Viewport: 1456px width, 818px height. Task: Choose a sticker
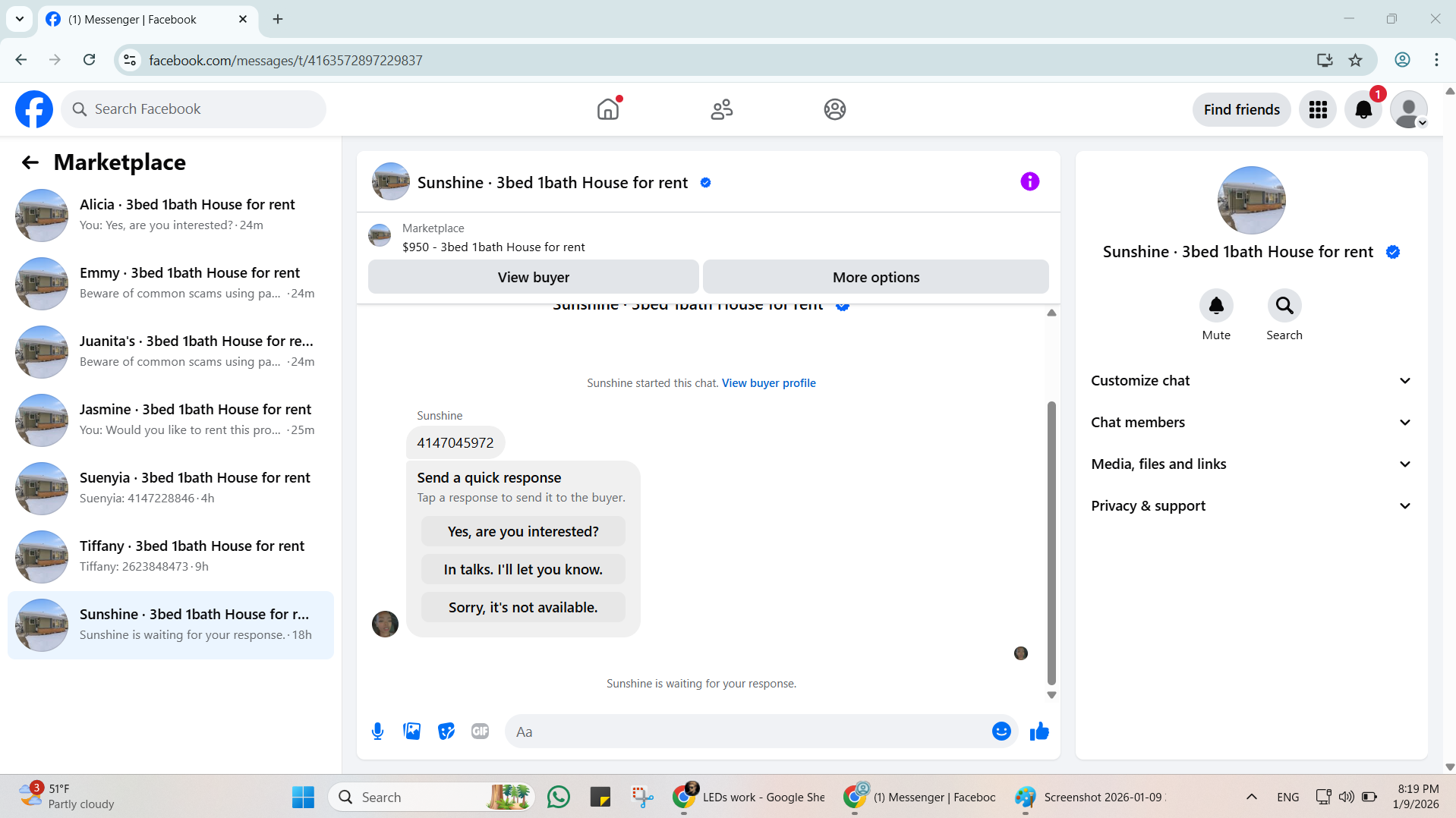coord(446,731)
